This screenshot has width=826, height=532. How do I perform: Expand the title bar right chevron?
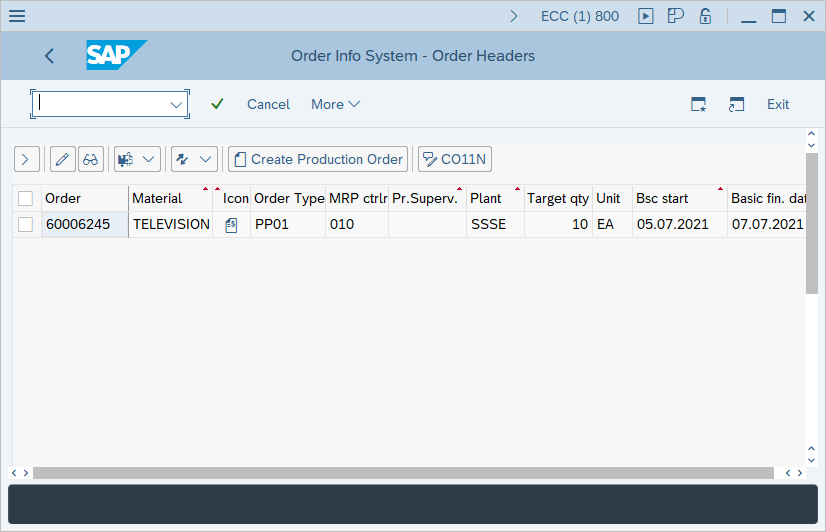514,16
